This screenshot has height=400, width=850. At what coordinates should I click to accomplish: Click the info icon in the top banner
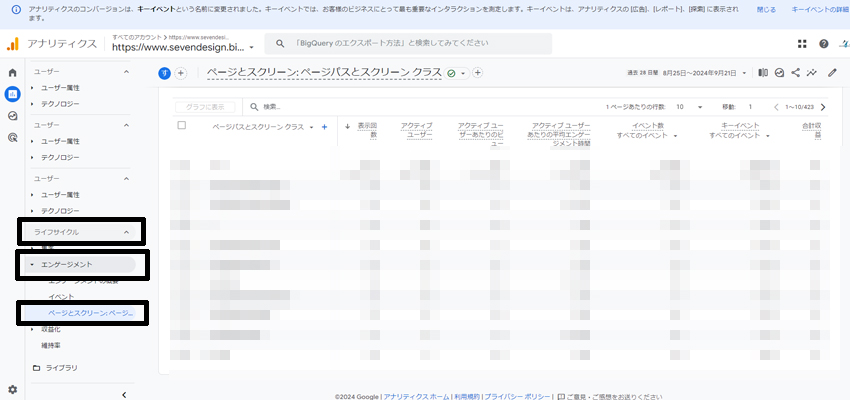pyautogui.click(x=17, y=10)
